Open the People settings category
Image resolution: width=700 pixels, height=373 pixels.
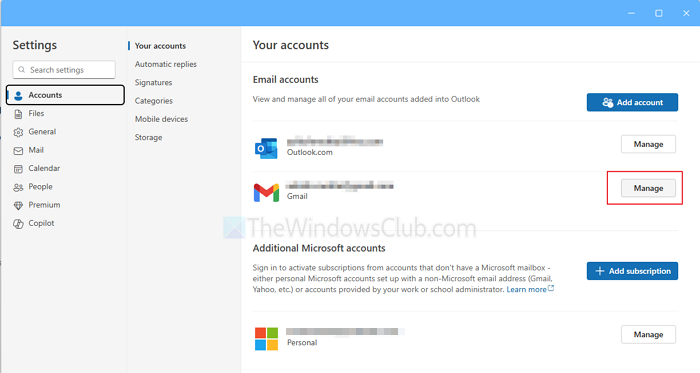[x=65, y=186]
